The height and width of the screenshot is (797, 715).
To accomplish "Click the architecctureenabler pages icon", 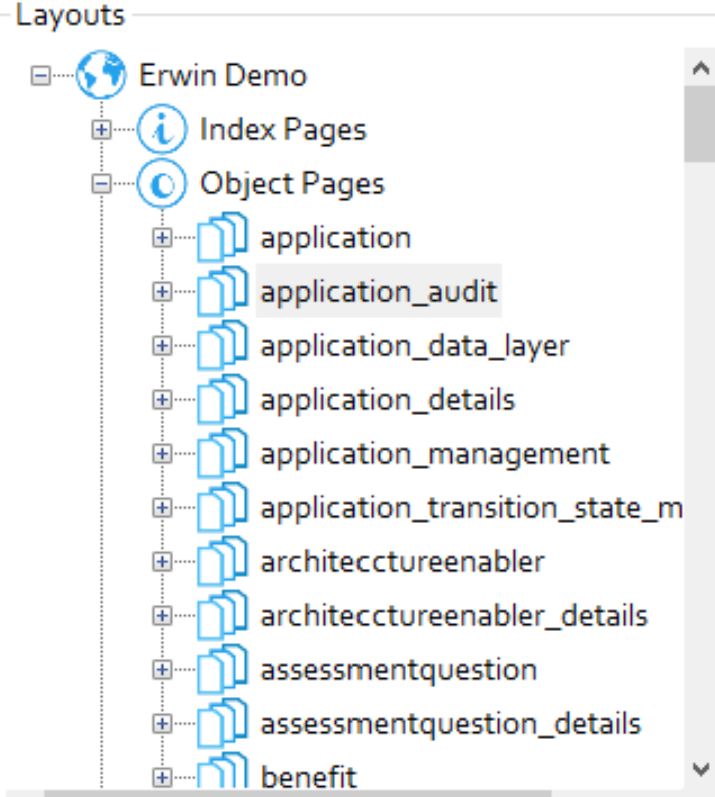I will tap(223, 561).
